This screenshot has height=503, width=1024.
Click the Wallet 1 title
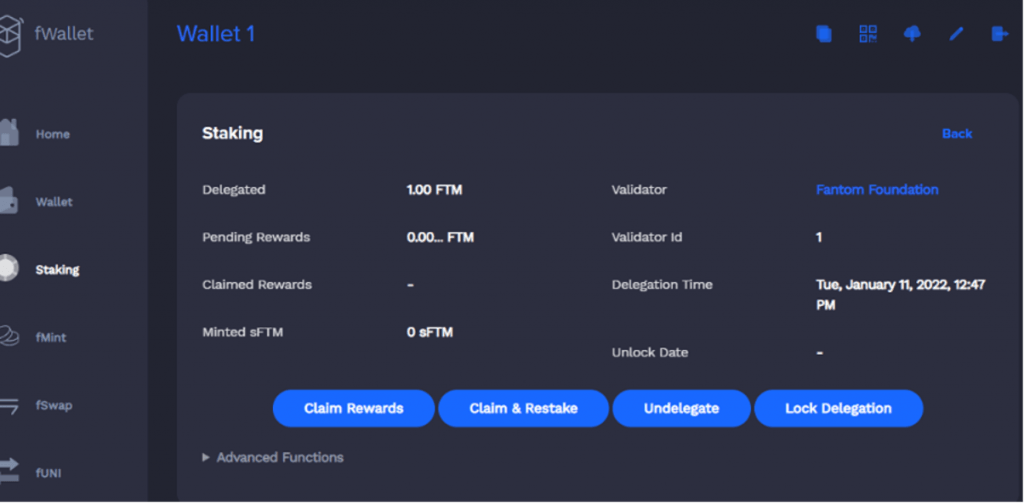(x=216, y=34)
